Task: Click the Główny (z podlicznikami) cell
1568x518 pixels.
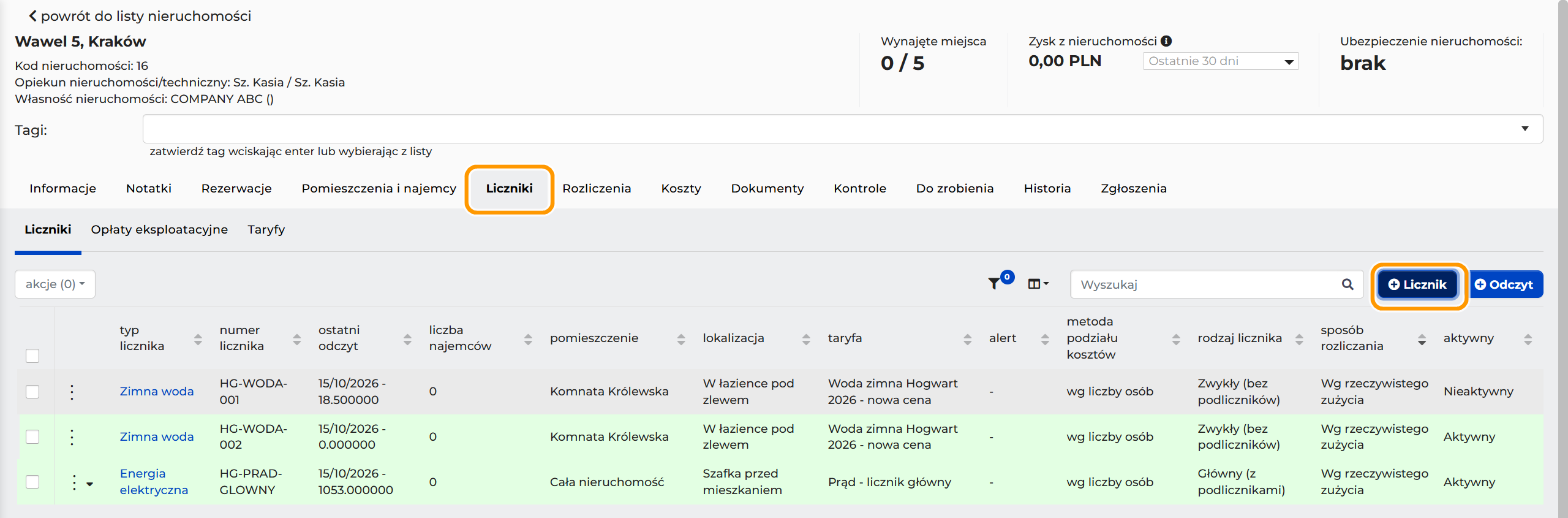Action: click(x=1241, y=482)
